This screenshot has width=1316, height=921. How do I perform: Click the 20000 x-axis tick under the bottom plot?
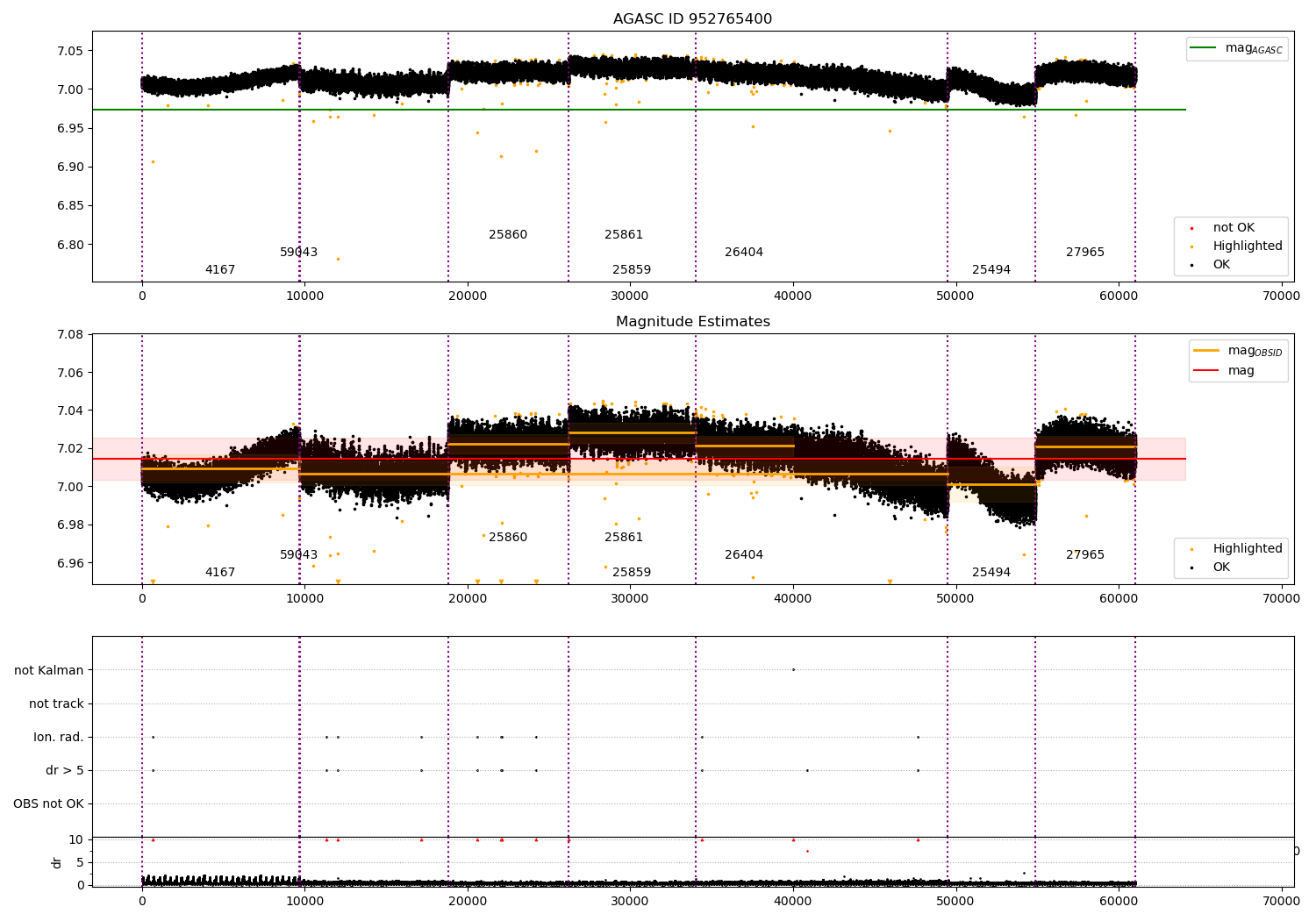(x=468, y=901)
